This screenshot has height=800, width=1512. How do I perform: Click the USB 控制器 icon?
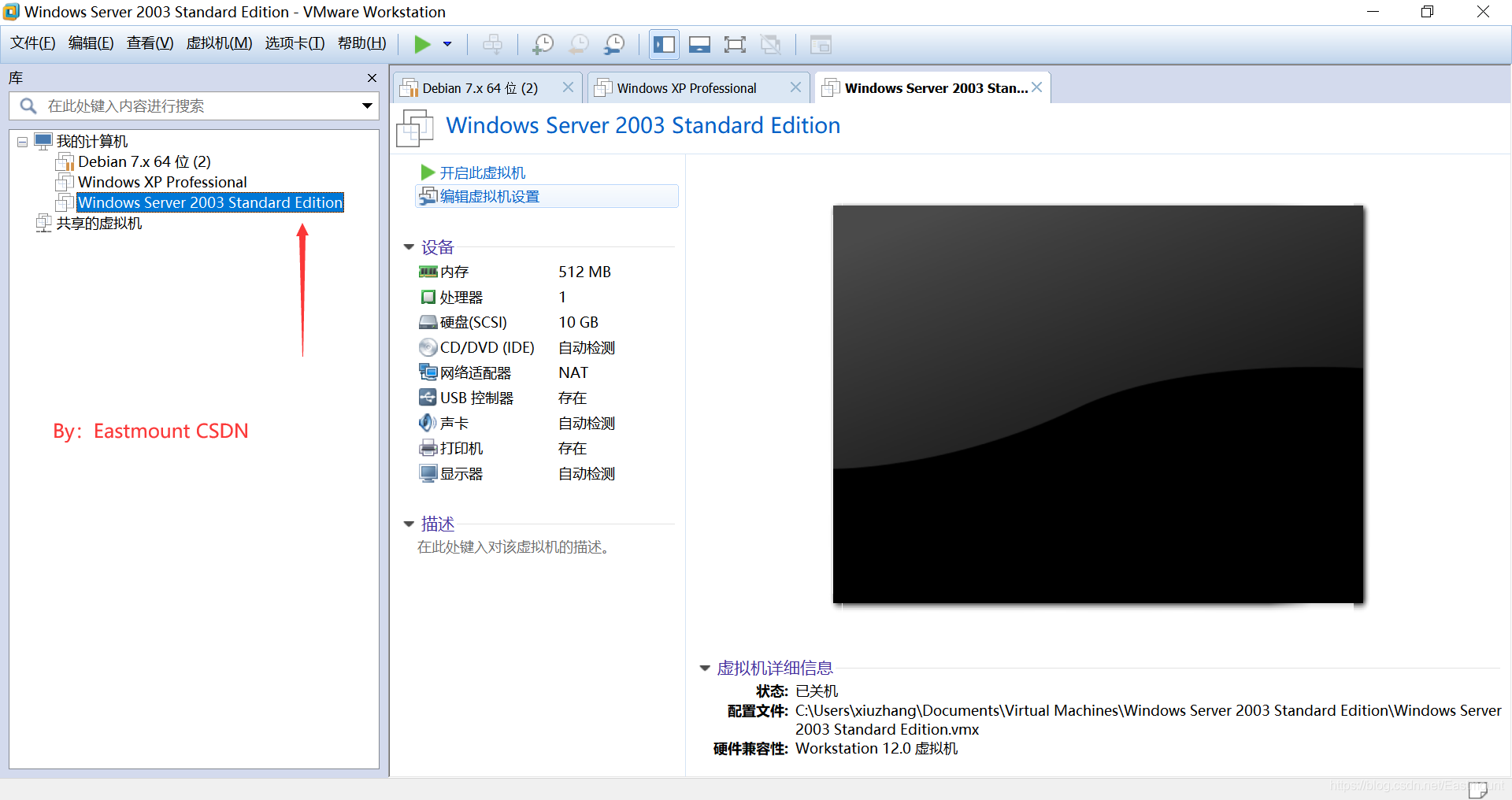click(428, 398)
